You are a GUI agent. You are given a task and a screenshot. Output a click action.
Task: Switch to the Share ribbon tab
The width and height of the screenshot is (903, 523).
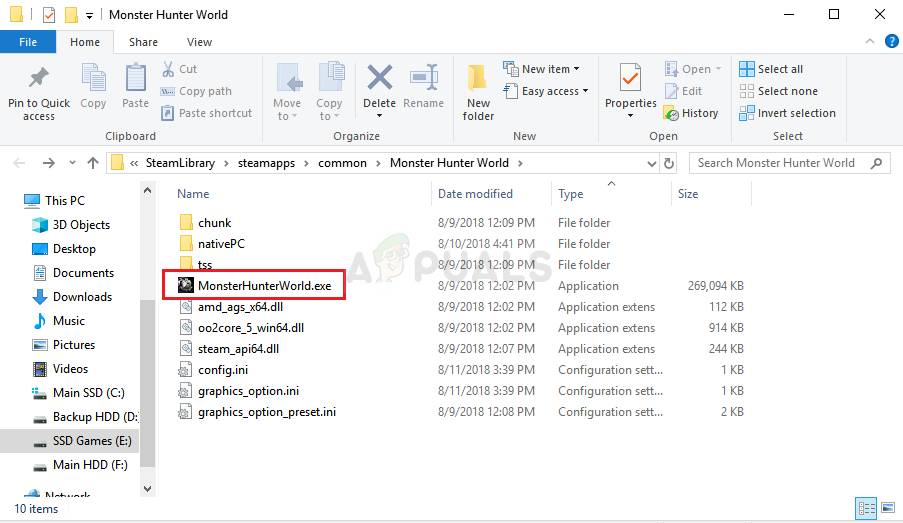coord(143,42)
